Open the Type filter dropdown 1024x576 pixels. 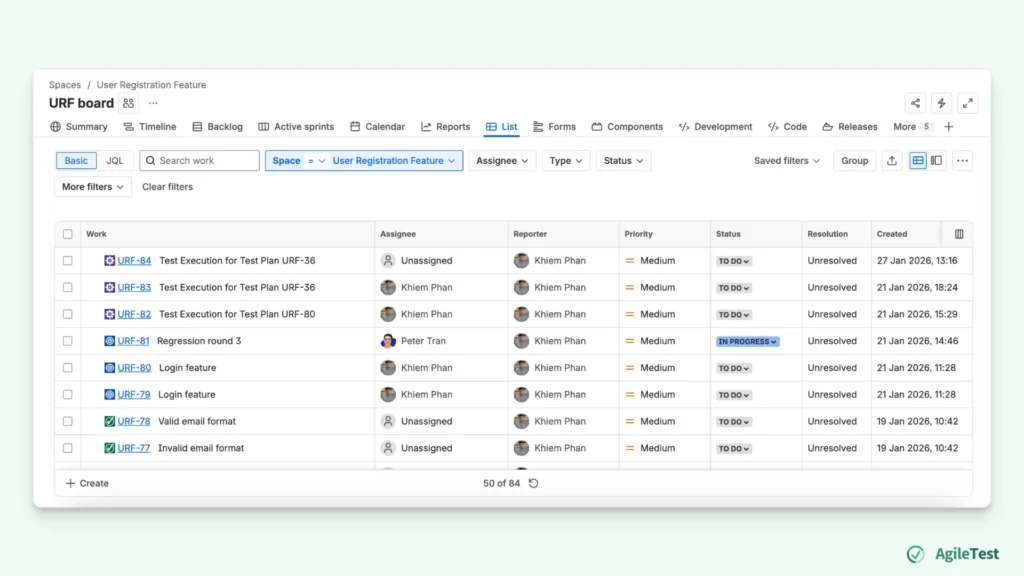566,161
